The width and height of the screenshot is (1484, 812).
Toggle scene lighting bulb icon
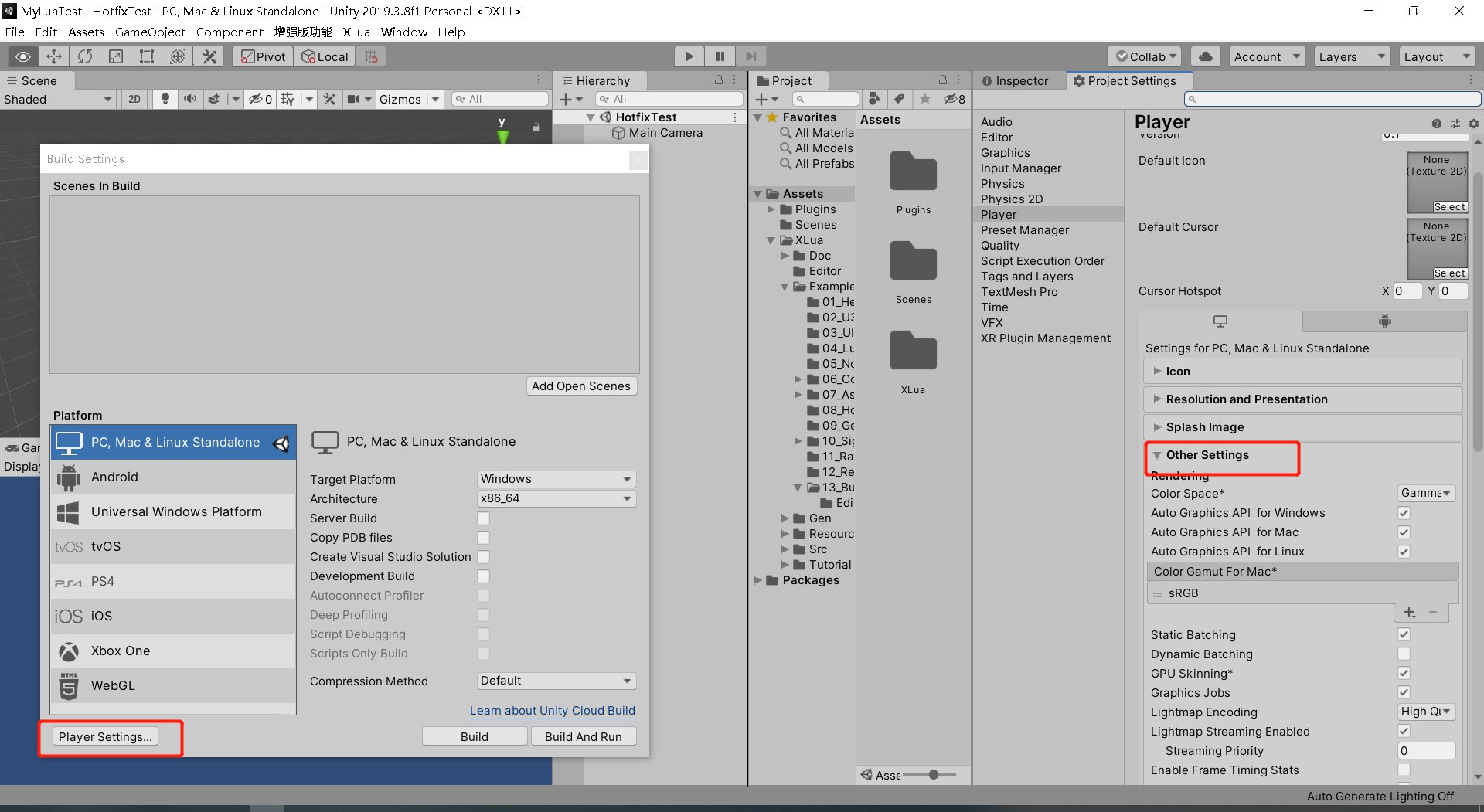(165, 99)
